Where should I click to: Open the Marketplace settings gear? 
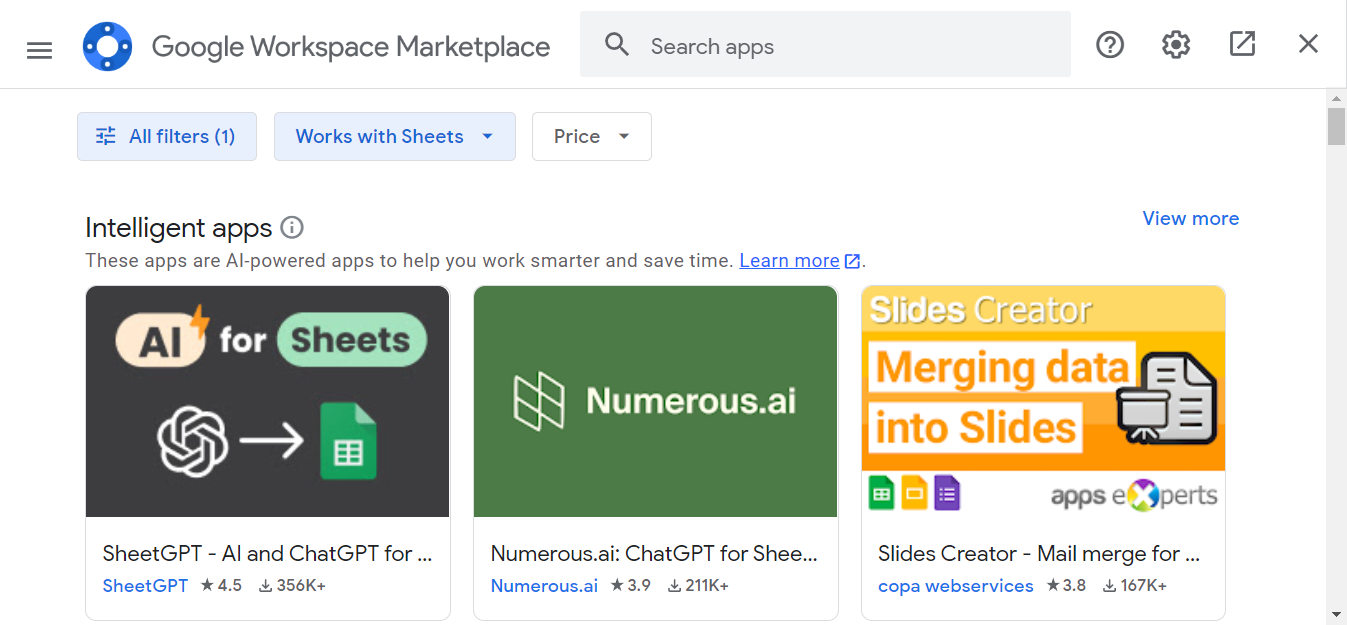[1175, 44]
